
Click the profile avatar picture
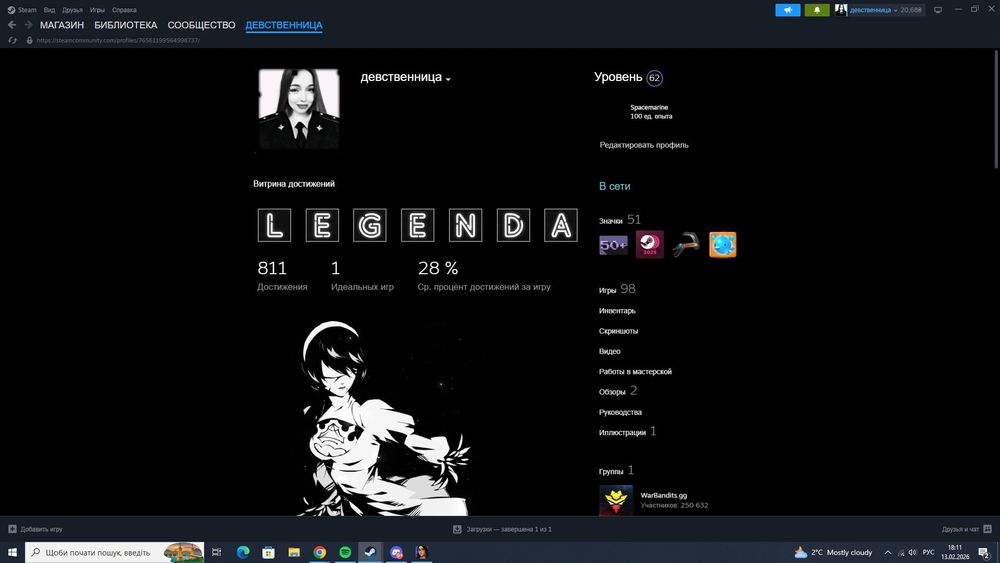pyautogui.click(x=298, y=109)
